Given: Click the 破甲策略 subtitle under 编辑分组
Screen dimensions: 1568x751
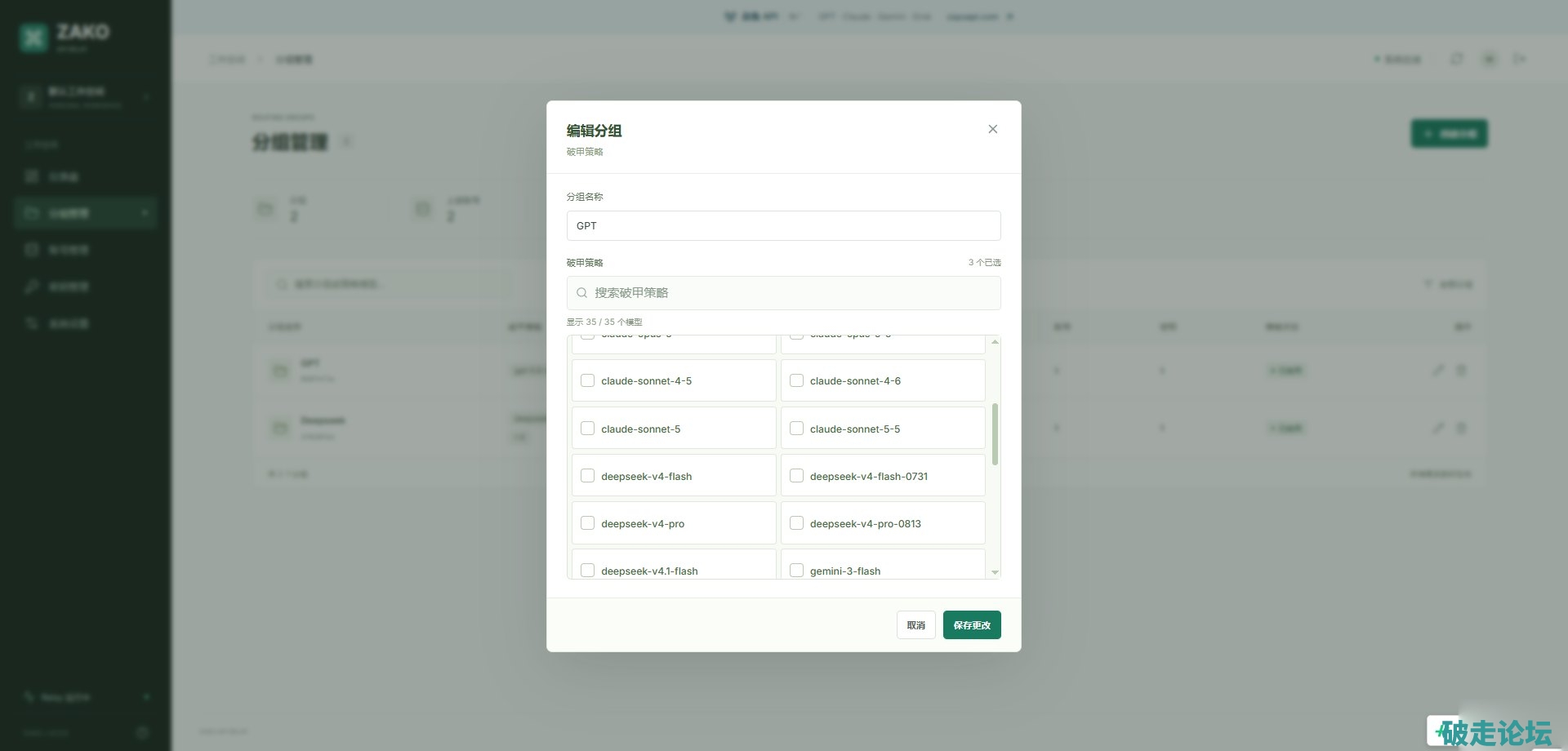Looking at the screenshot, I should [x=585, y=152].
